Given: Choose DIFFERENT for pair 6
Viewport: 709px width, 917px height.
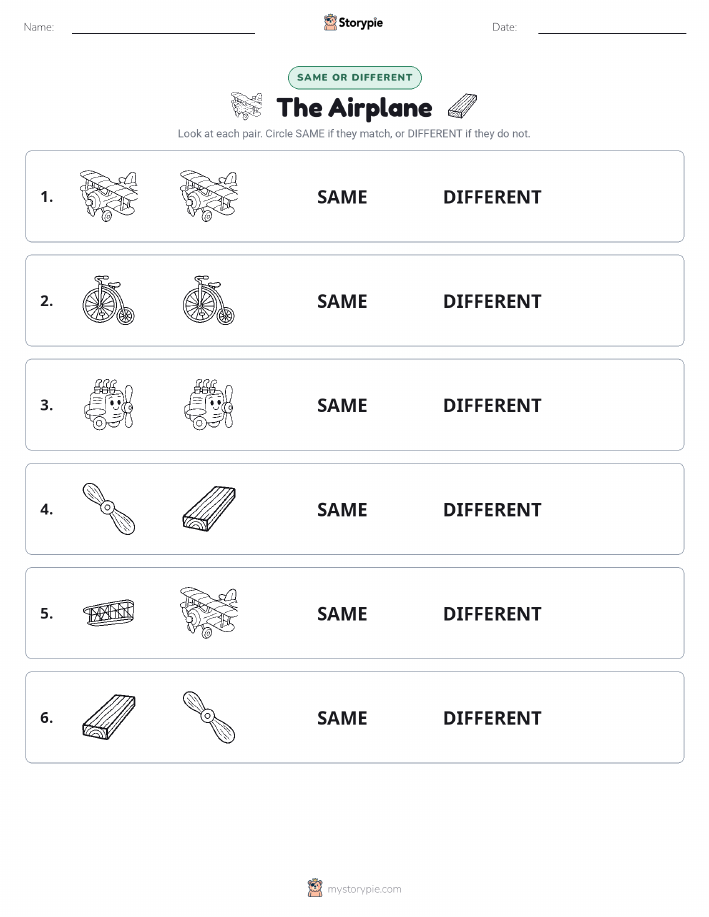Looking at the screenshot, I should click(x=492, y=718).
